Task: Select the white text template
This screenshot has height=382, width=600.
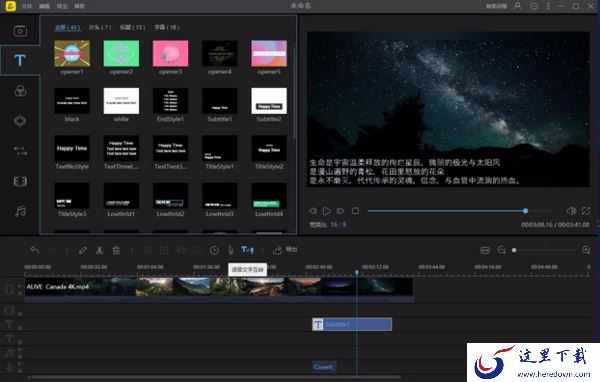Action: pyautogui.click(x=121, y=101)
